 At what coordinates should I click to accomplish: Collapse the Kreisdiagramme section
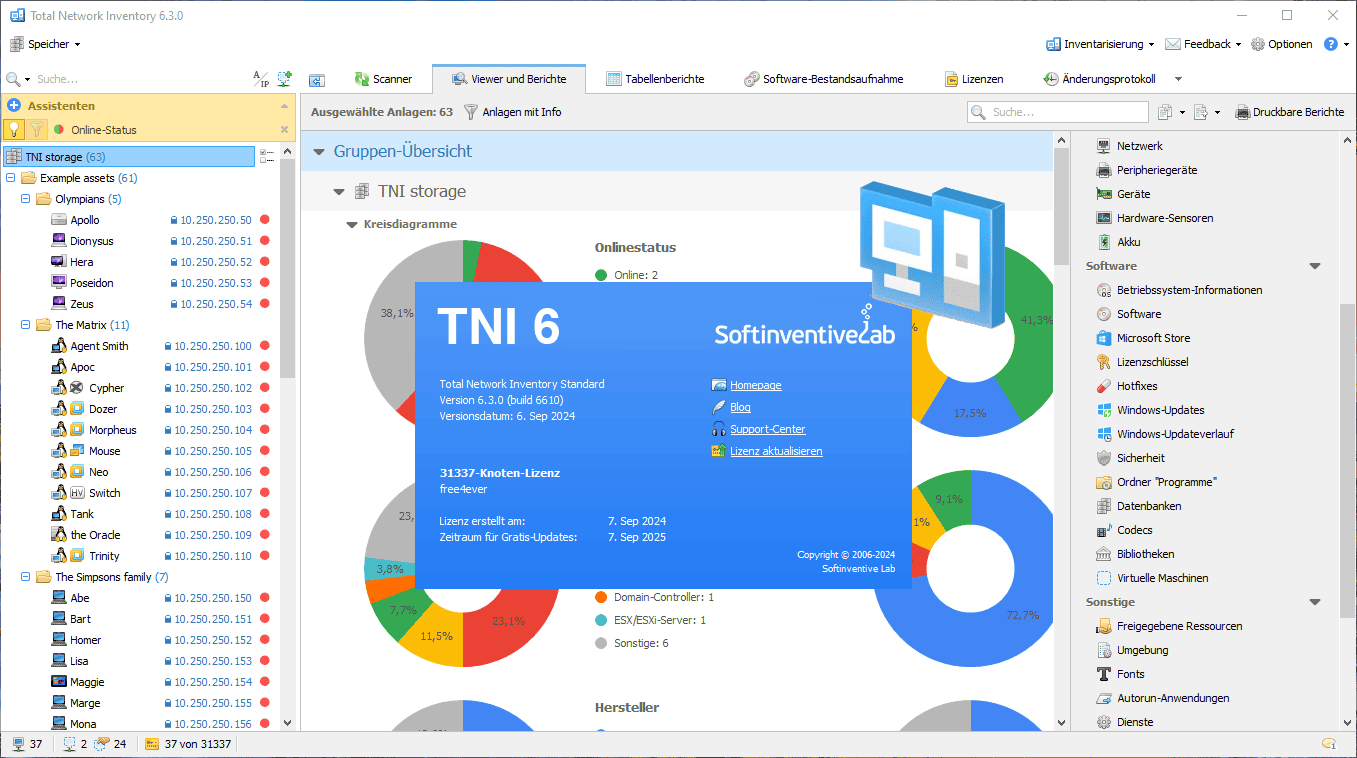click(x=351, y=225)
